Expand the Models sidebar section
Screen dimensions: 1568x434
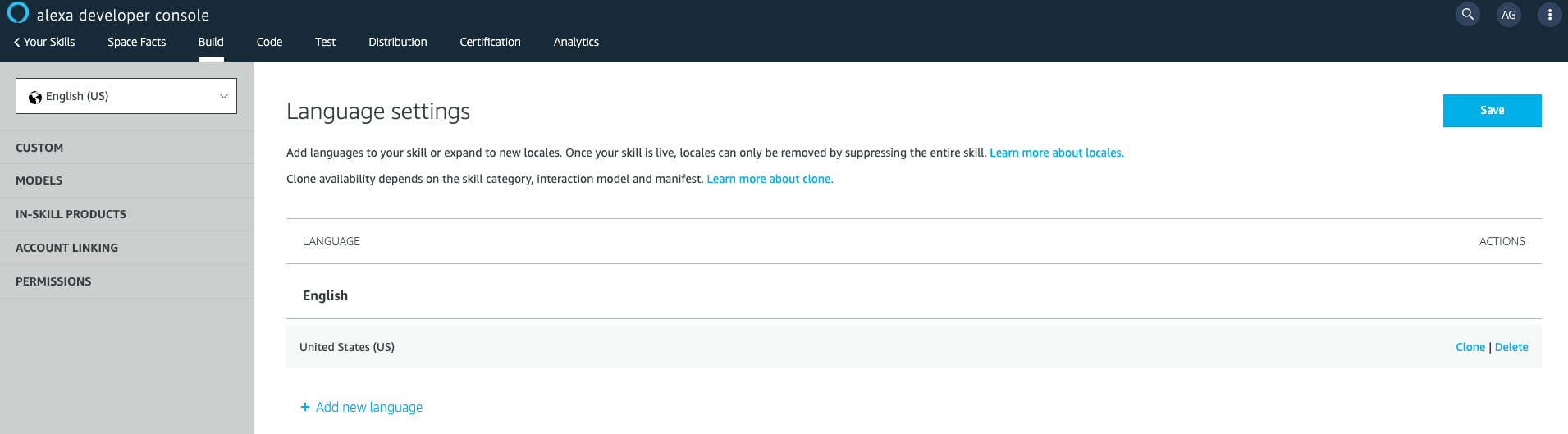click(x=39, y=180)
